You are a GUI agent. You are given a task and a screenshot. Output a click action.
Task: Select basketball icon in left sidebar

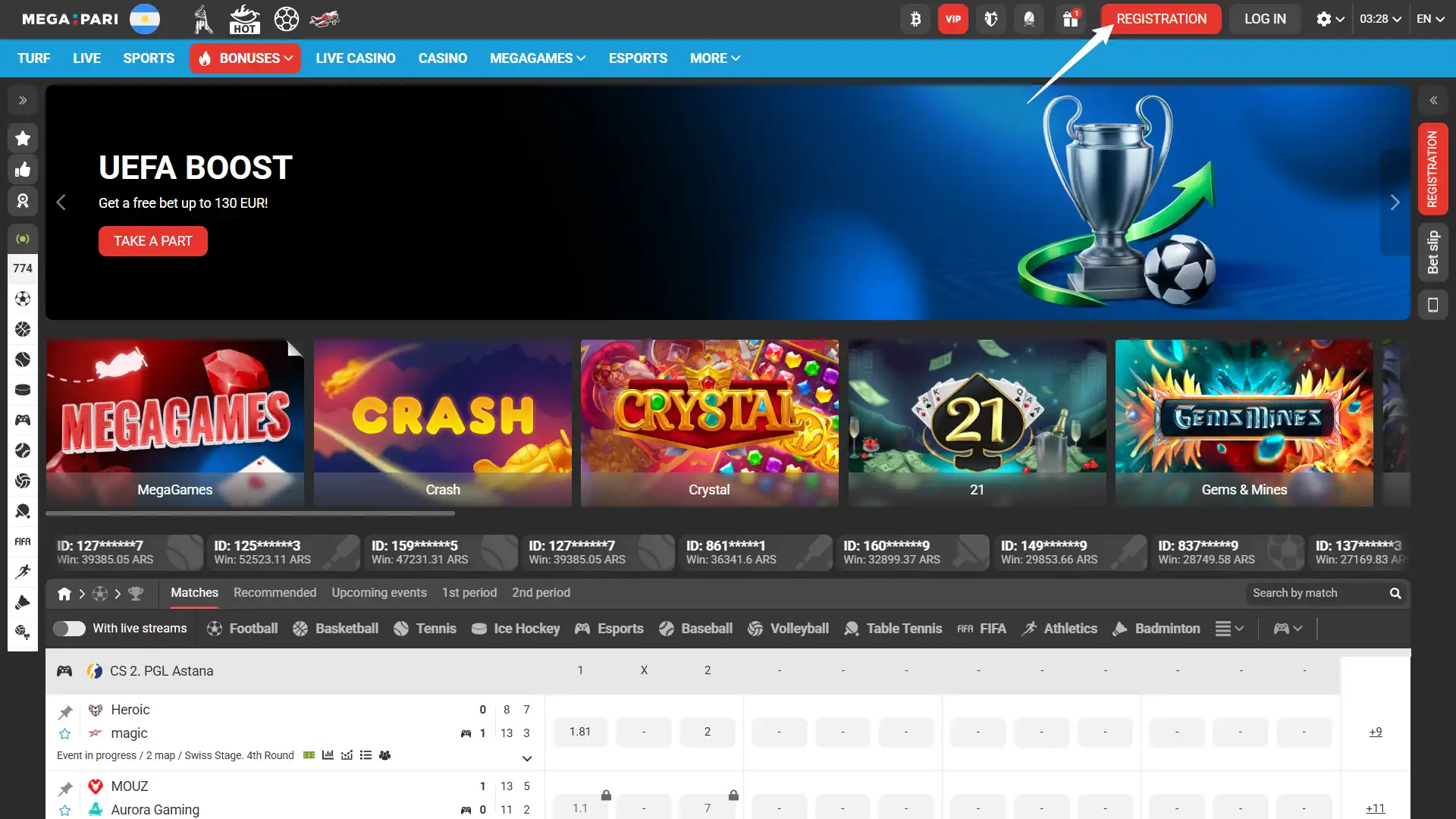(23, 329)
